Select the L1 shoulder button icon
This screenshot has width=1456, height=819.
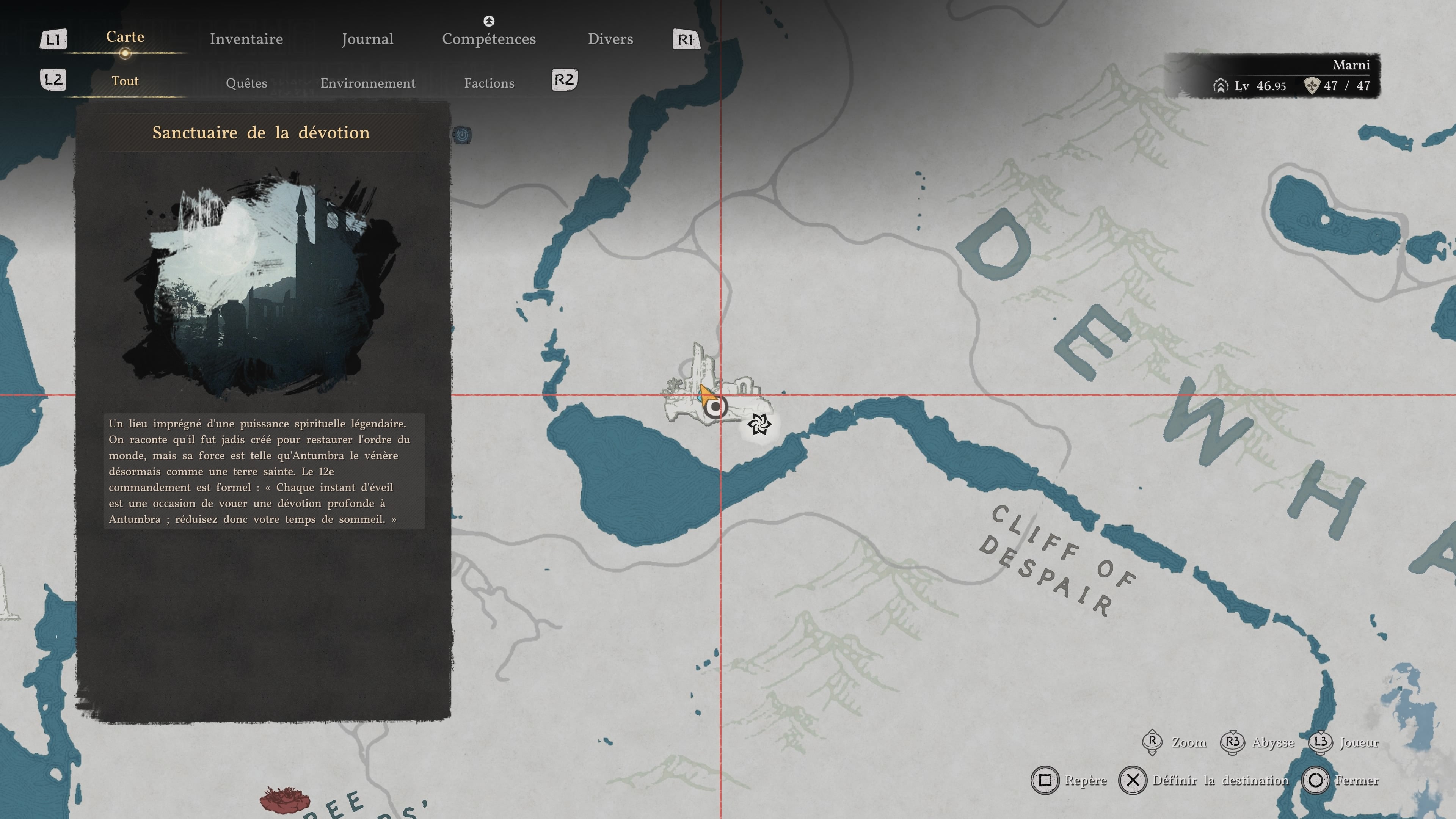(x=53, y=39)
